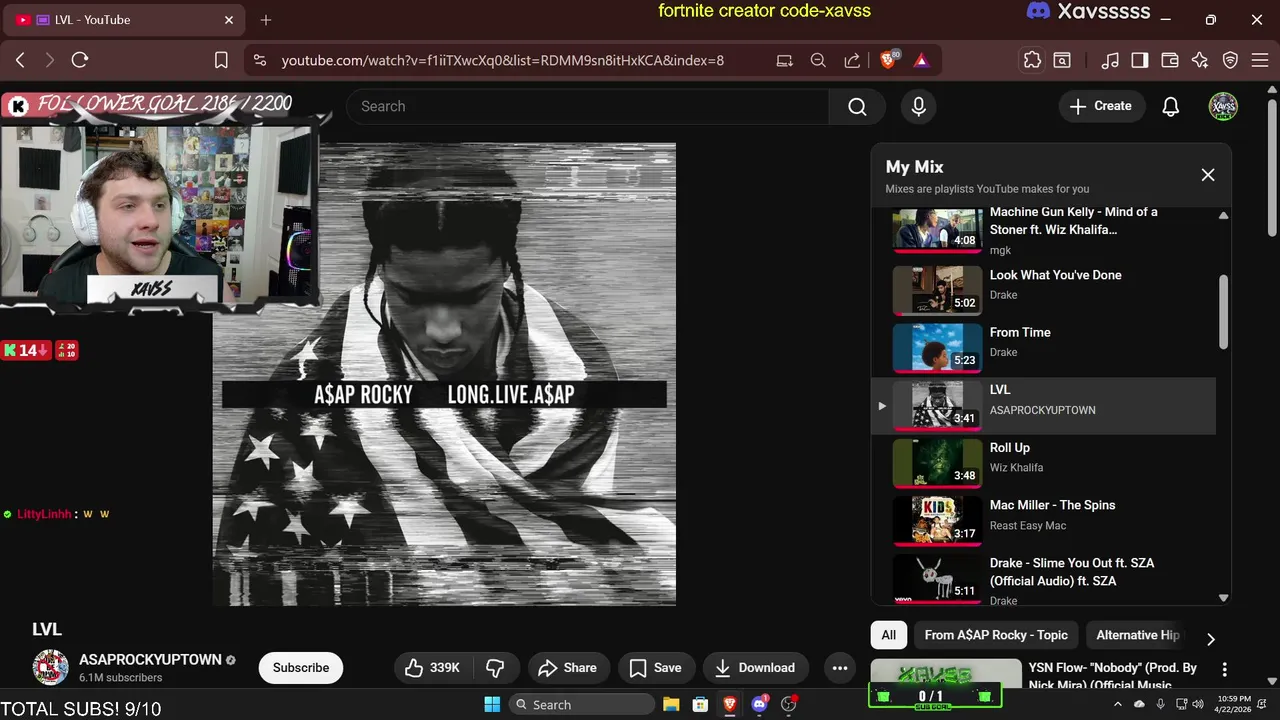
Task: Dislike the LVL video
Action: (x=495, y=668)
